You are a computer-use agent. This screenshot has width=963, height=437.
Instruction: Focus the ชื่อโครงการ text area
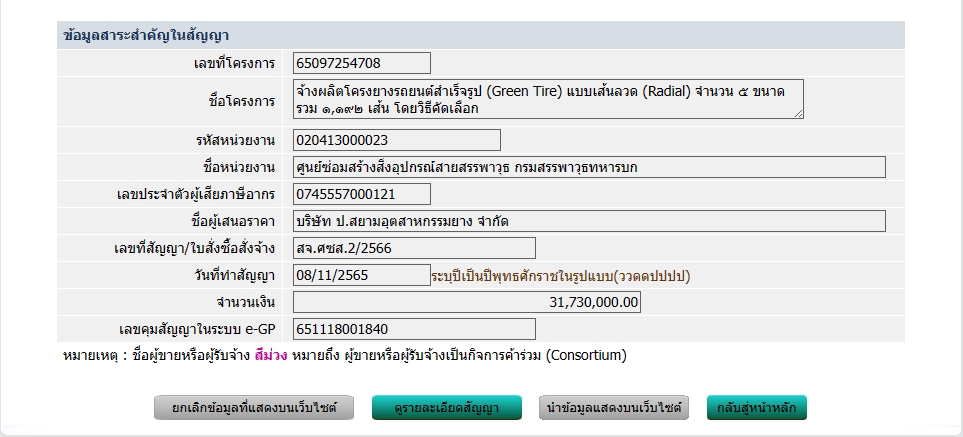[x=548, y=99]
